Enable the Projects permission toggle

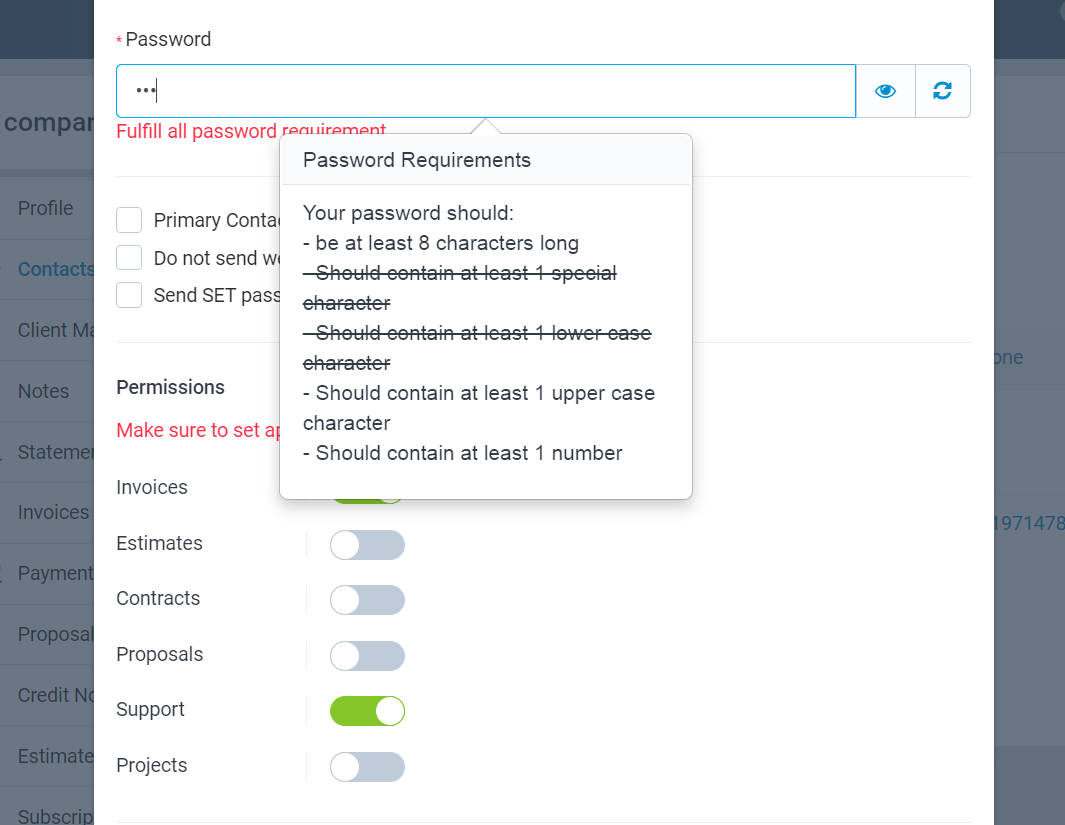[x=367, y=766]
